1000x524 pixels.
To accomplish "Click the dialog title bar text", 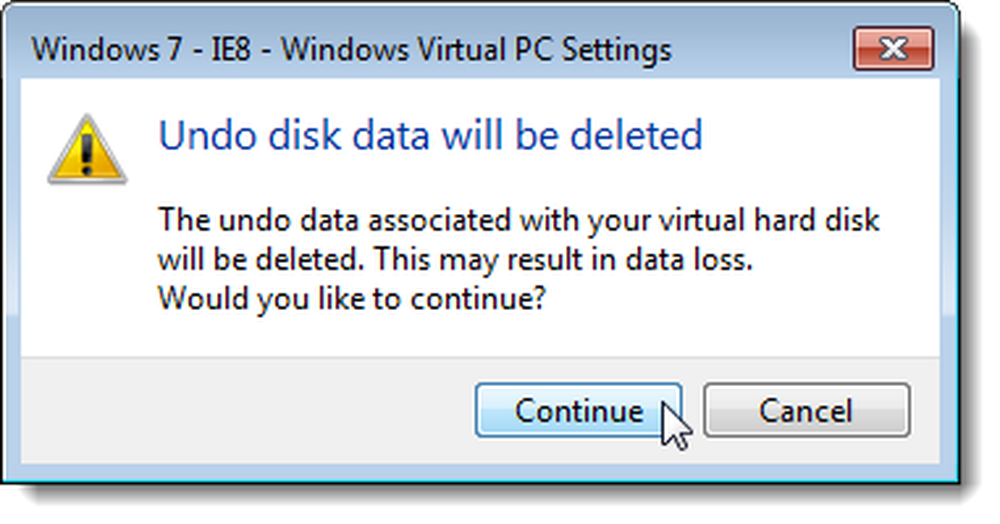I will (x=351, y=50).
